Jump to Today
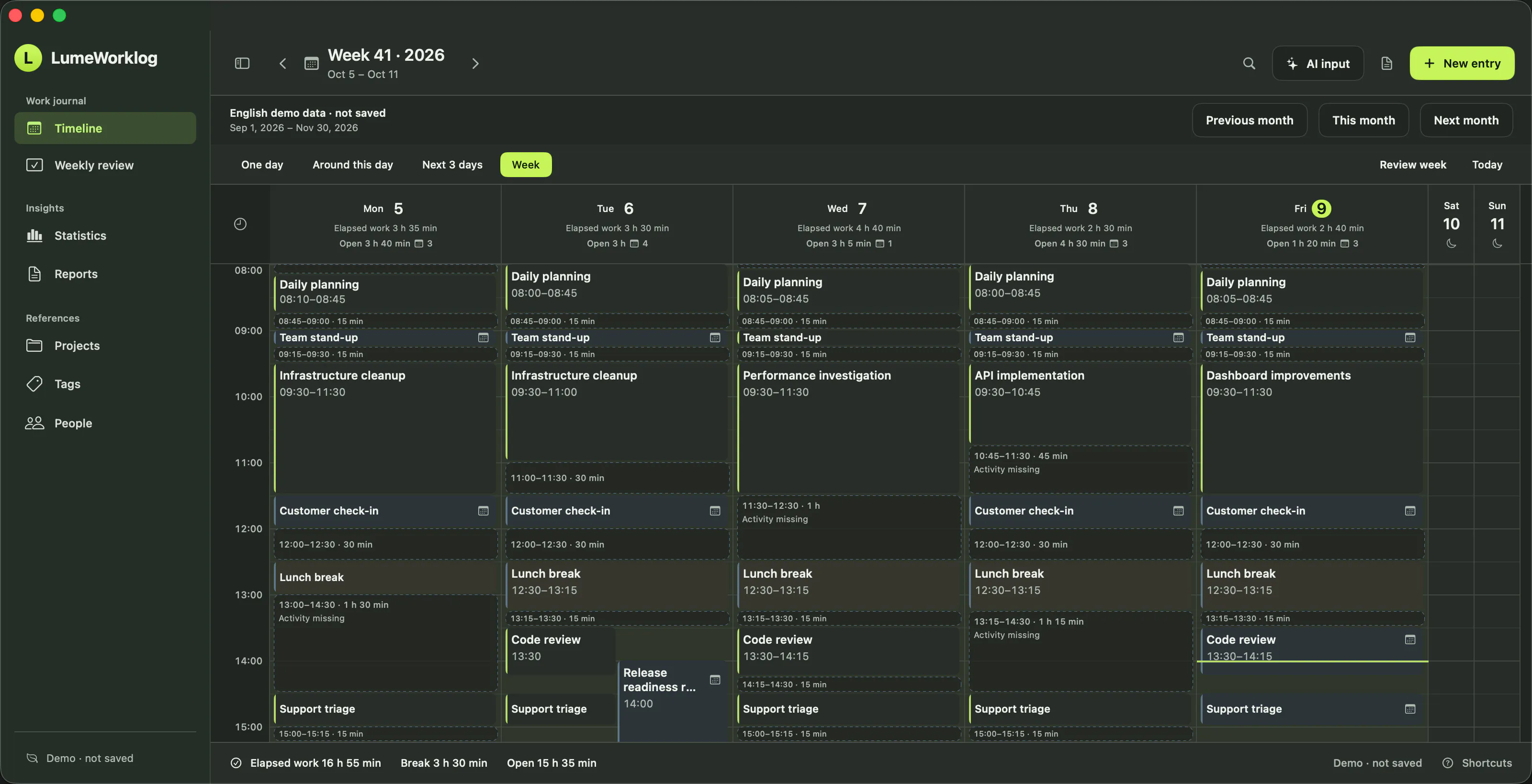 [1487, 165]
